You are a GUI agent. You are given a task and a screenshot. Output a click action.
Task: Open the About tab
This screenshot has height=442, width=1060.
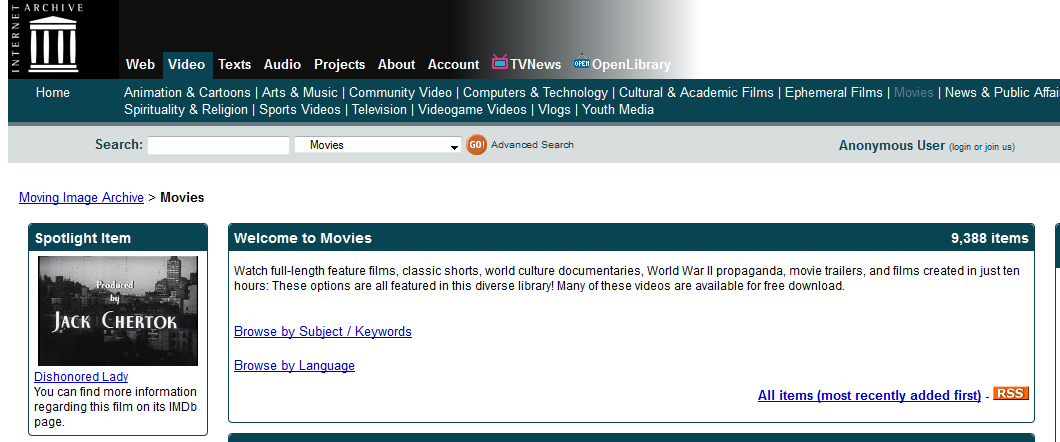pos(396,65)
